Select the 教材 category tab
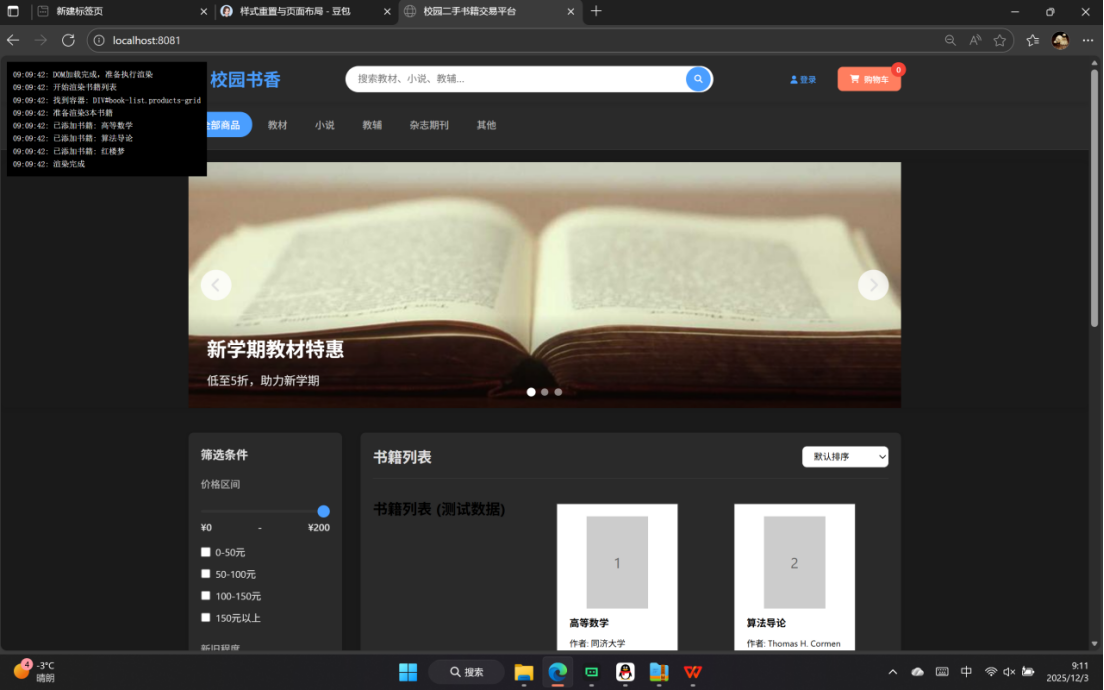1104x690 pixels. coord(277,125)
